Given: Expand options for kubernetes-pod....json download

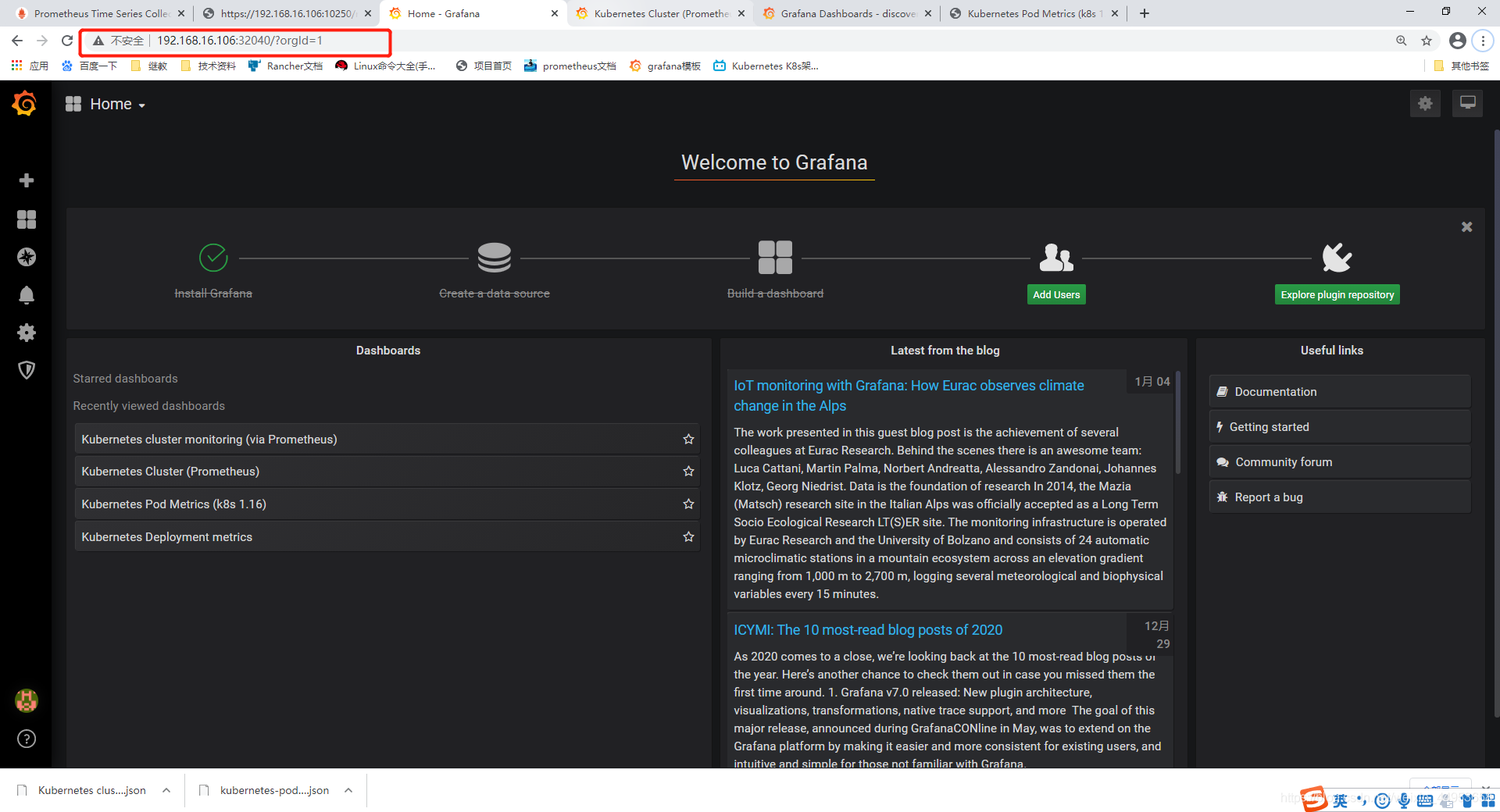Looking at the screenshot, I should click(348, 790).
